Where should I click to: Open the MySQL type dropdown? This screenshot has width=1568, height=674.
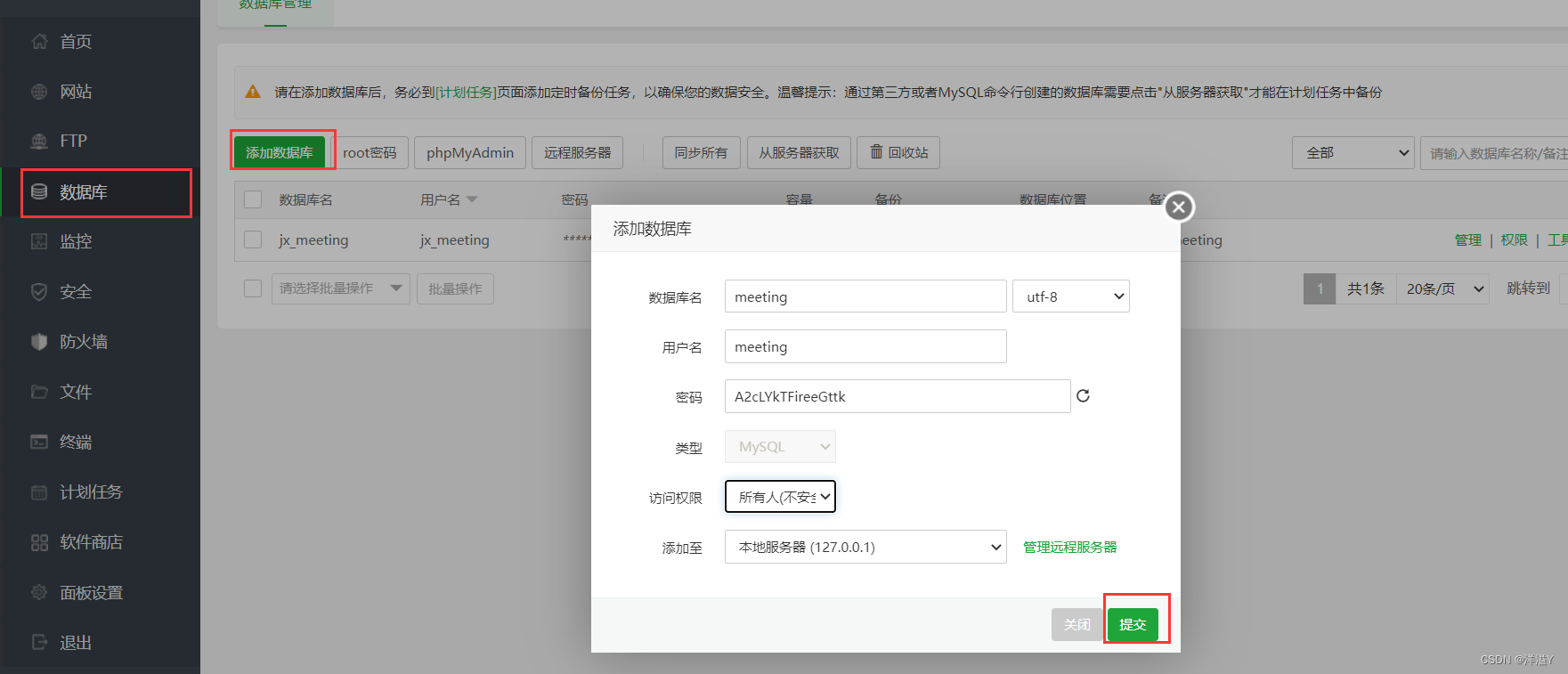(x=781, y=447)
